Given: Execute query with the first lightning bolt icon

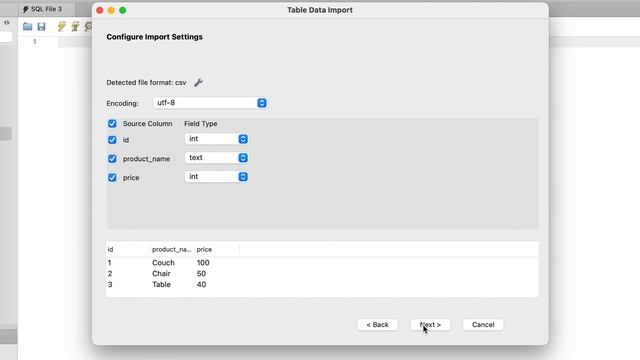Looking at the screenshot, I should pyautogui.click(x=61, y=27).
